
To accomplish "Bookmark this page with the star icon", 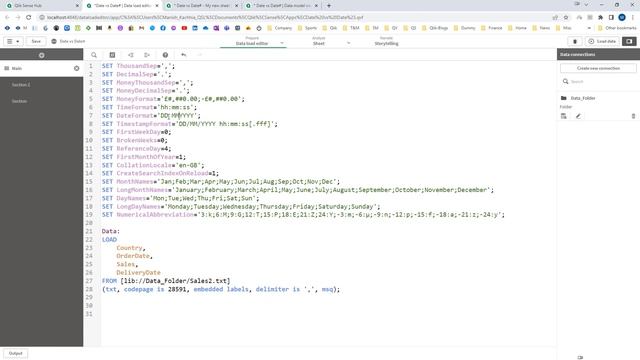I will 566,17.
